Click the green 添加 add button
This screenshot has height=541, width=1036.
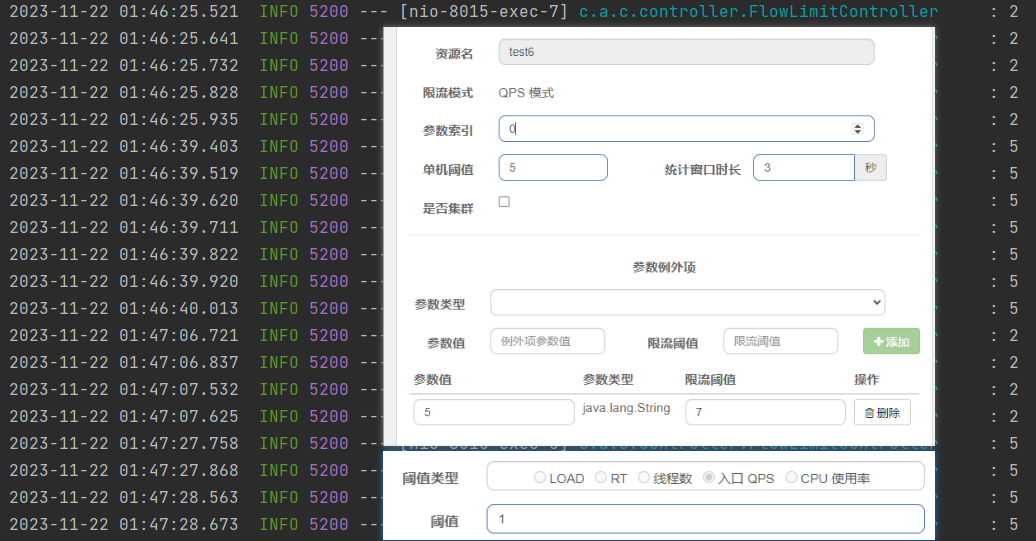891,341
